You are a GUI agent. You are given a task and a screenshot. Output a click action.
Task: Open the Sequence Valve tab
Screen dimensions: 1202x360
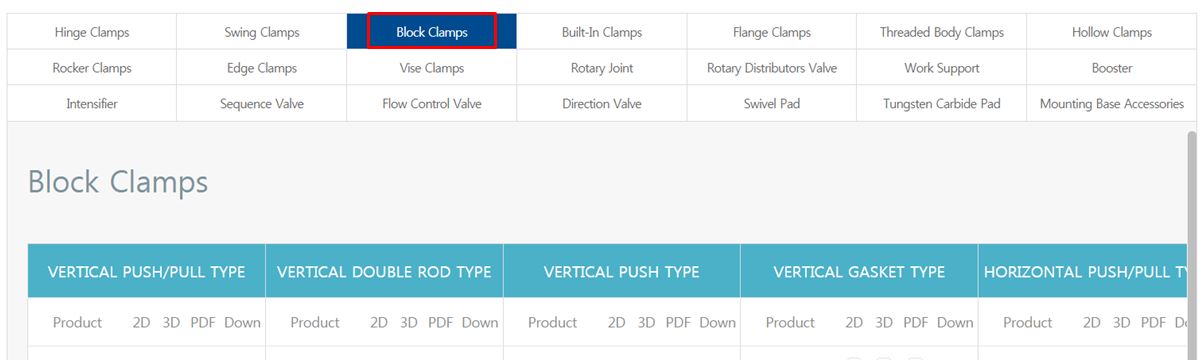262,104
